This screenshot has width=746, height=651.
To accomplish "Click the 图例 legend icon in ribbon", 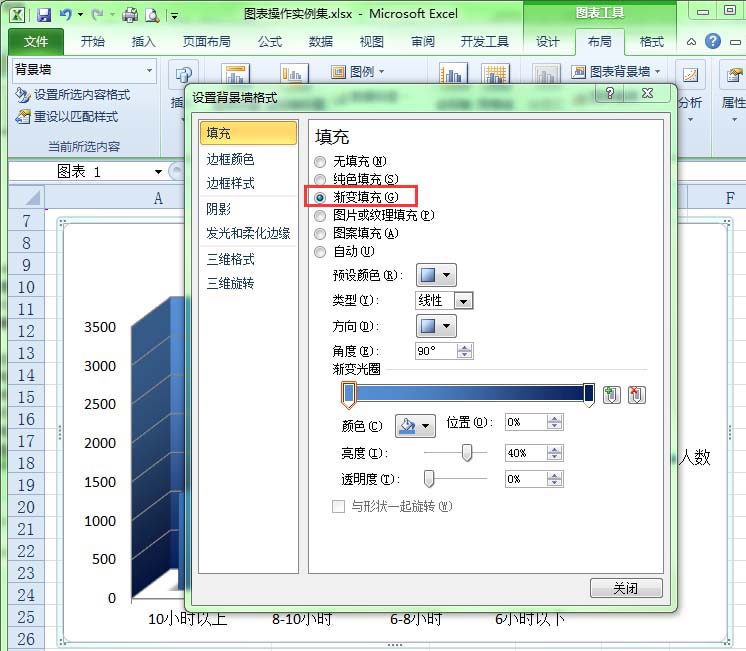I will (338, 72).
